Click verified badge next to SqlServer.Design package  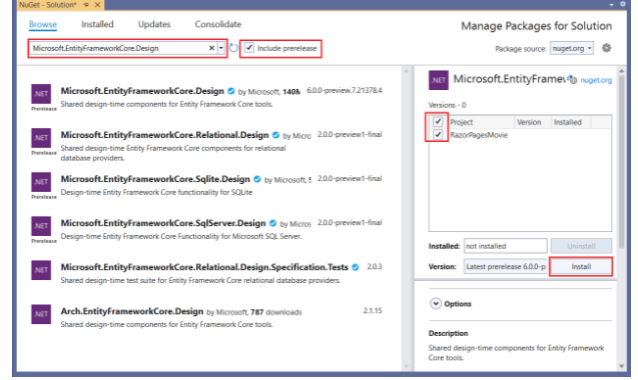coord(273,223)
